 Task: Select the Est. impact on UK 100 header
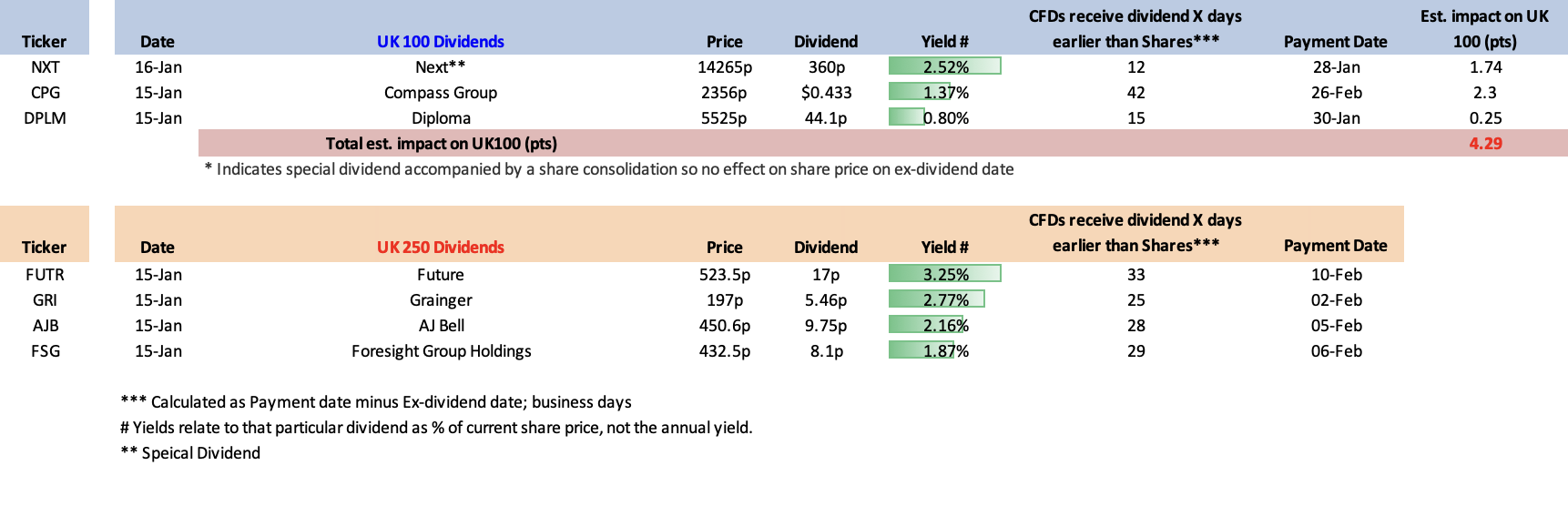click(1484, 29)
